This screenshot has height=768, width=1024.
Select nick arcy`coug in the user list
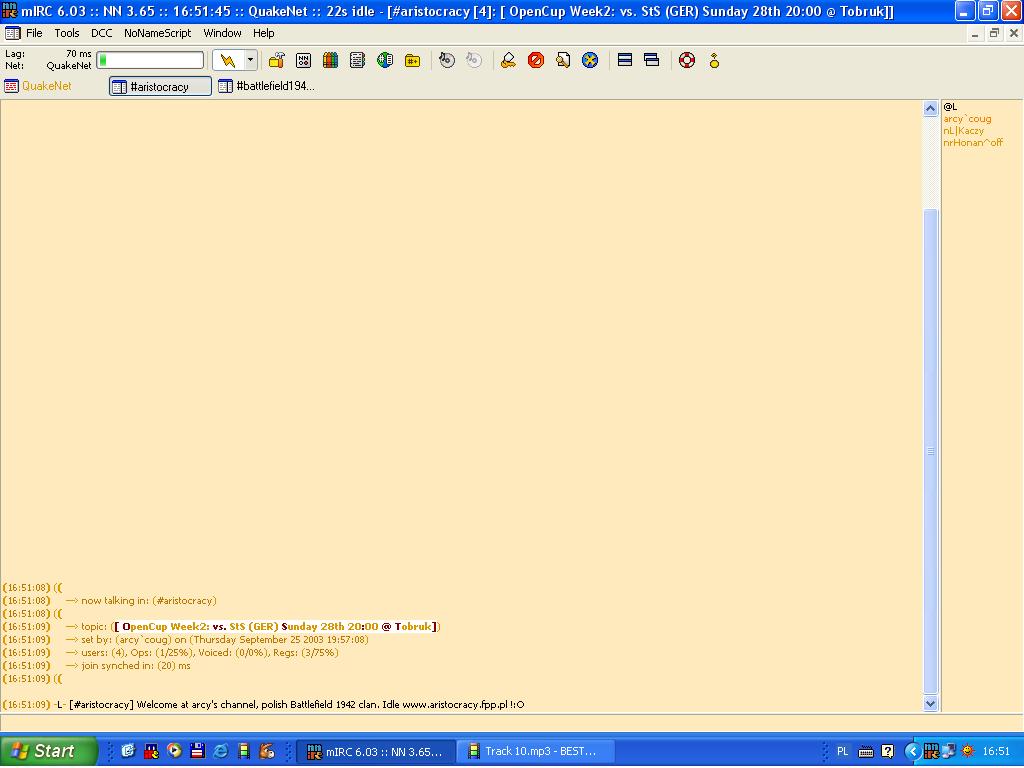coord(967,119)
